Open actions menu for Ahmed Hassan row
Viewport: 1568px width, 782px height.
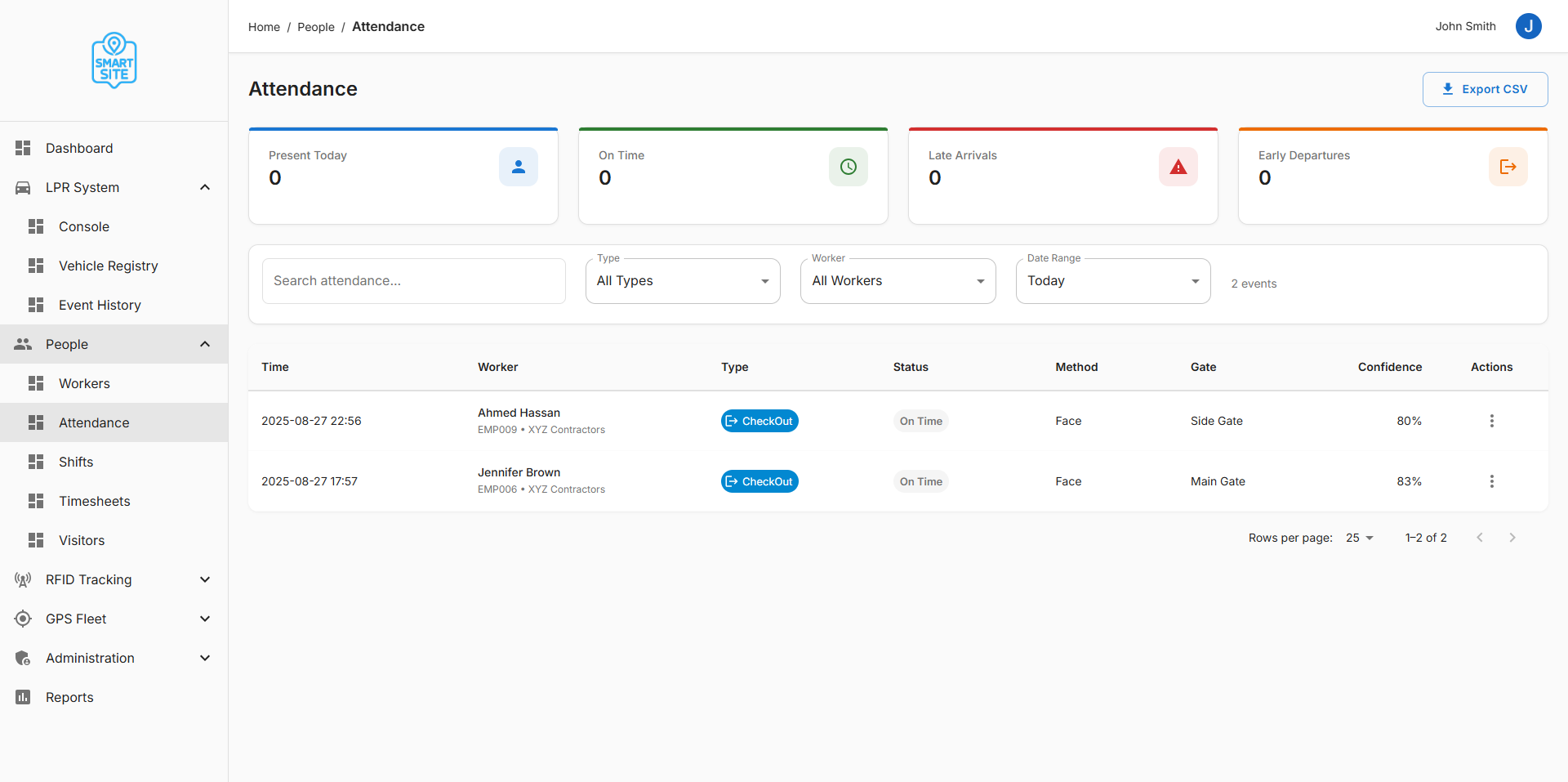point(1491,421)
